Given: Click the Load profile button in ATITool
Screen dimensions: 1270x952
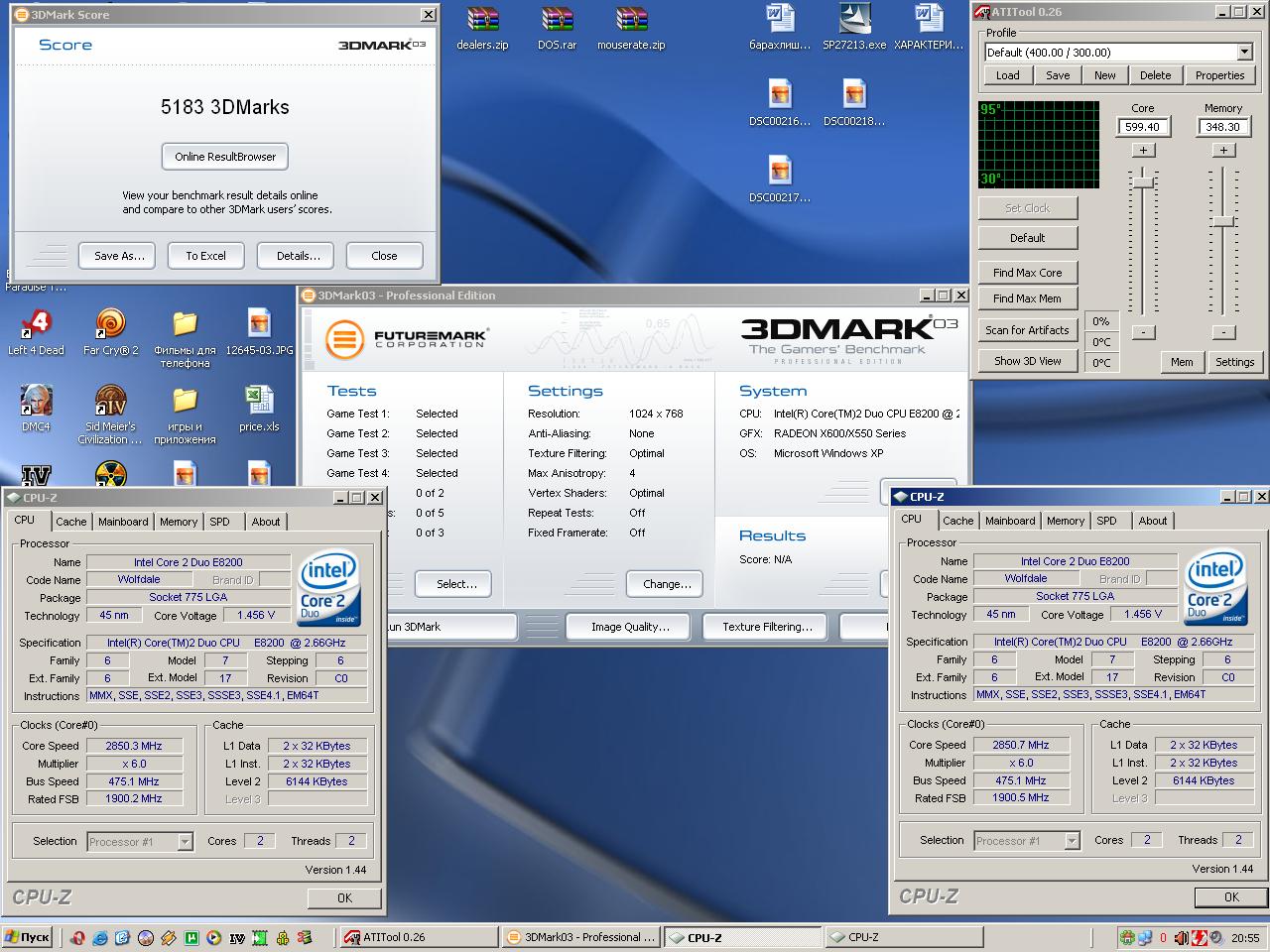Looking at the screenshot, I should pos(1007,75).
